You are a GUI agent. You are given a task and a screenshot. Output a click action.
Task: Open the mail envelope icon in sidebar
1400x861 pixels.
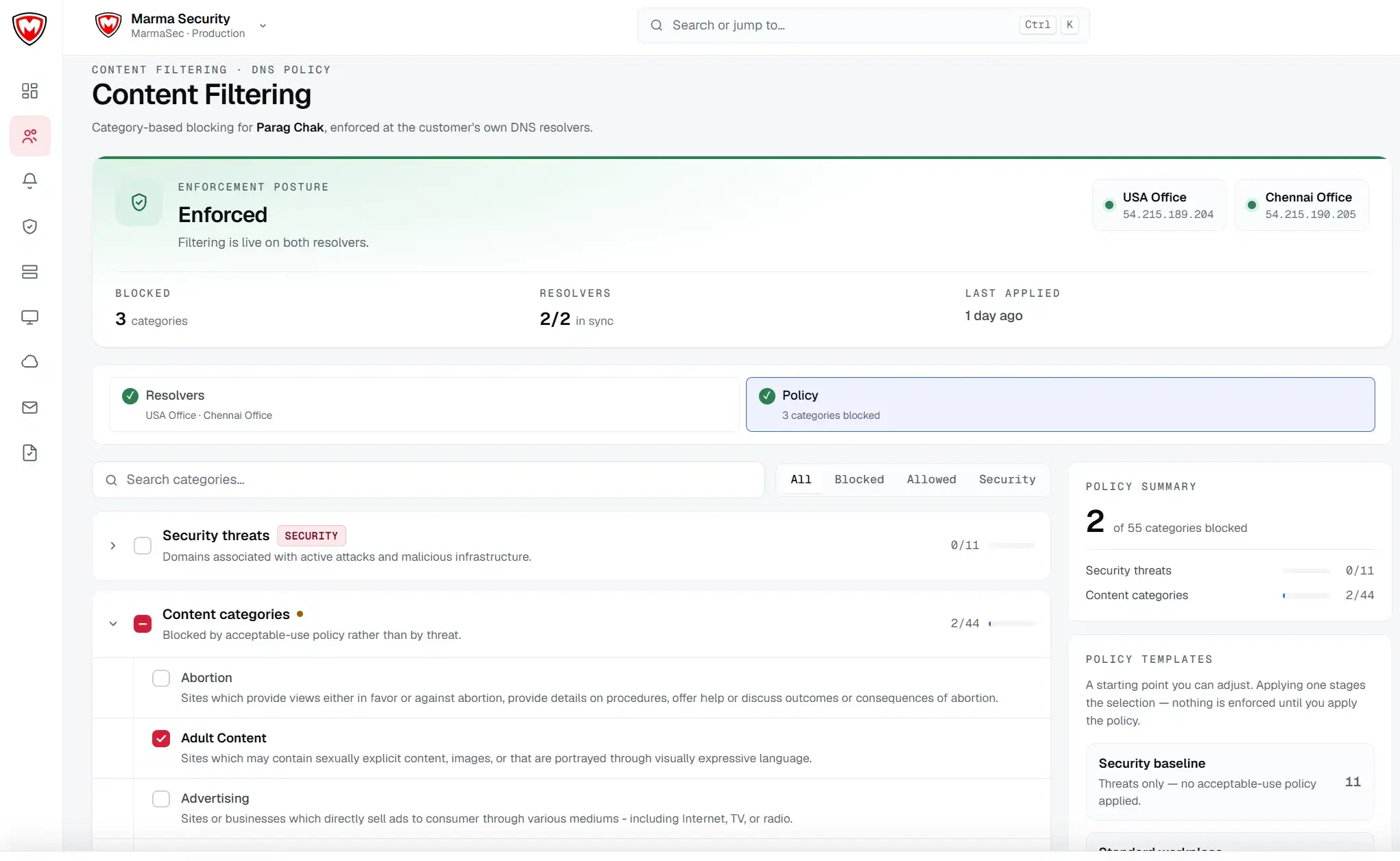pos(29,407)
